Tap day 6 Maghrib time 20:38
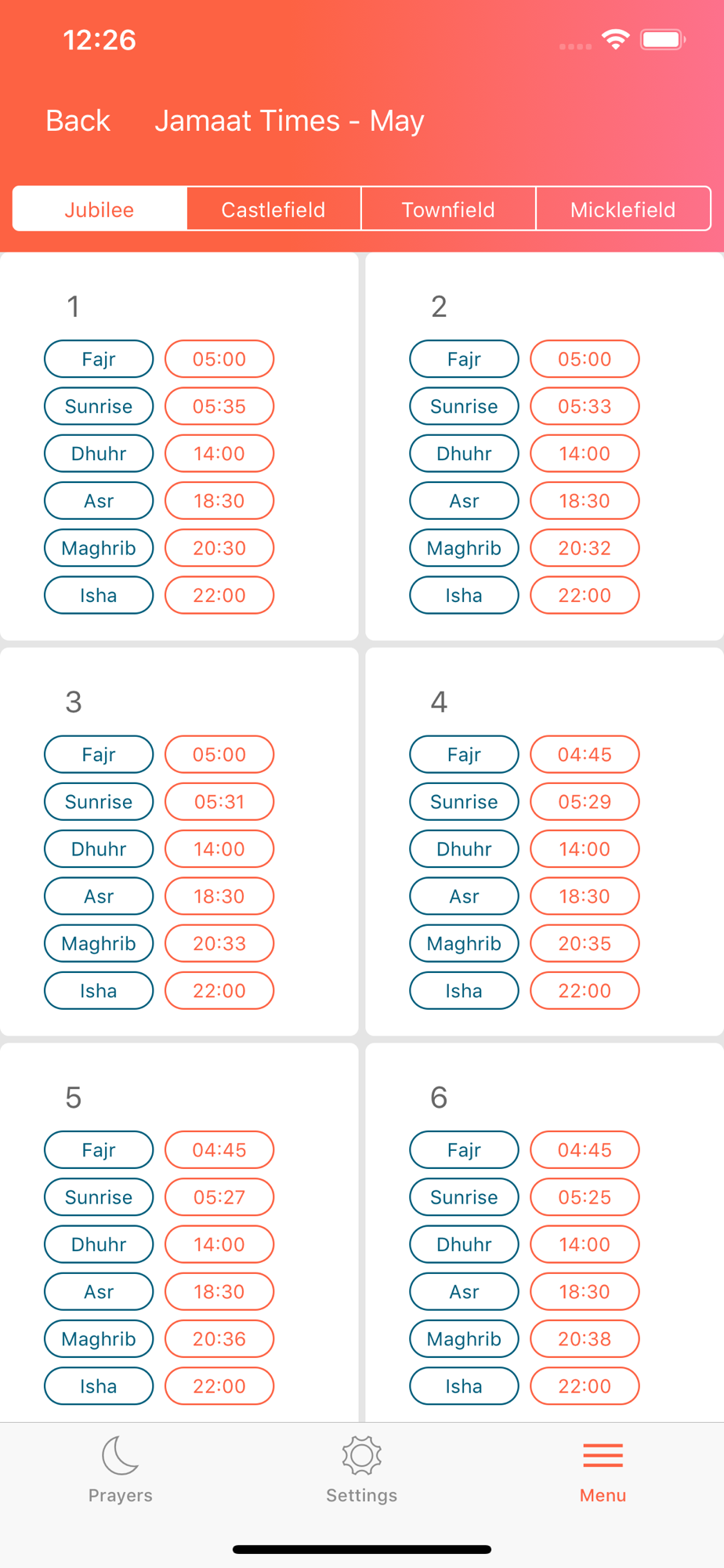Viewport: 724px width, 1568px height. pos(585,1338)
